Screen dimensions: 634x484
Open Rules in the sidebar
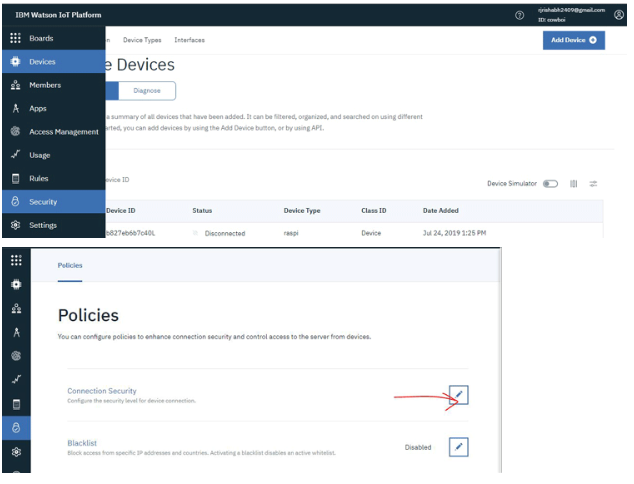[x=38, y=178]
